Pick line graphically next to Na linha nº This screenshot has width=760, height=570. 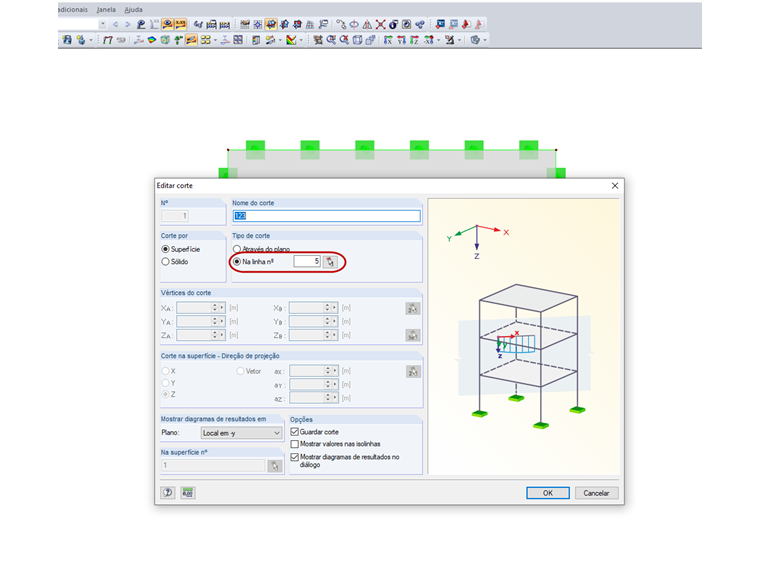[330, 262]
